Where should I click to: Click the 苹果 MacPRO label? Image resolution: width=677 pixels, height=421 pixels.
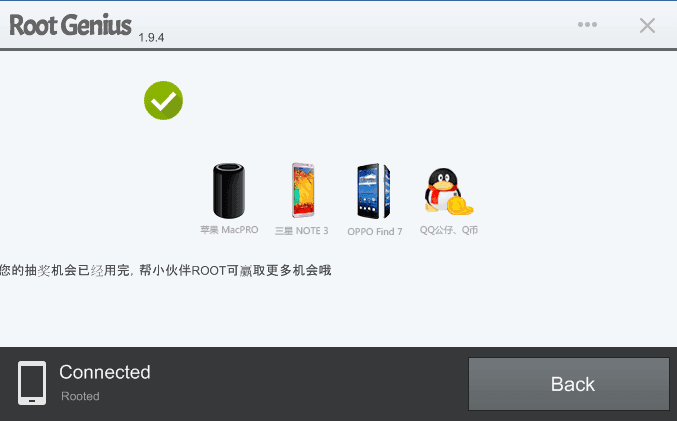click(x=229, y=230)
